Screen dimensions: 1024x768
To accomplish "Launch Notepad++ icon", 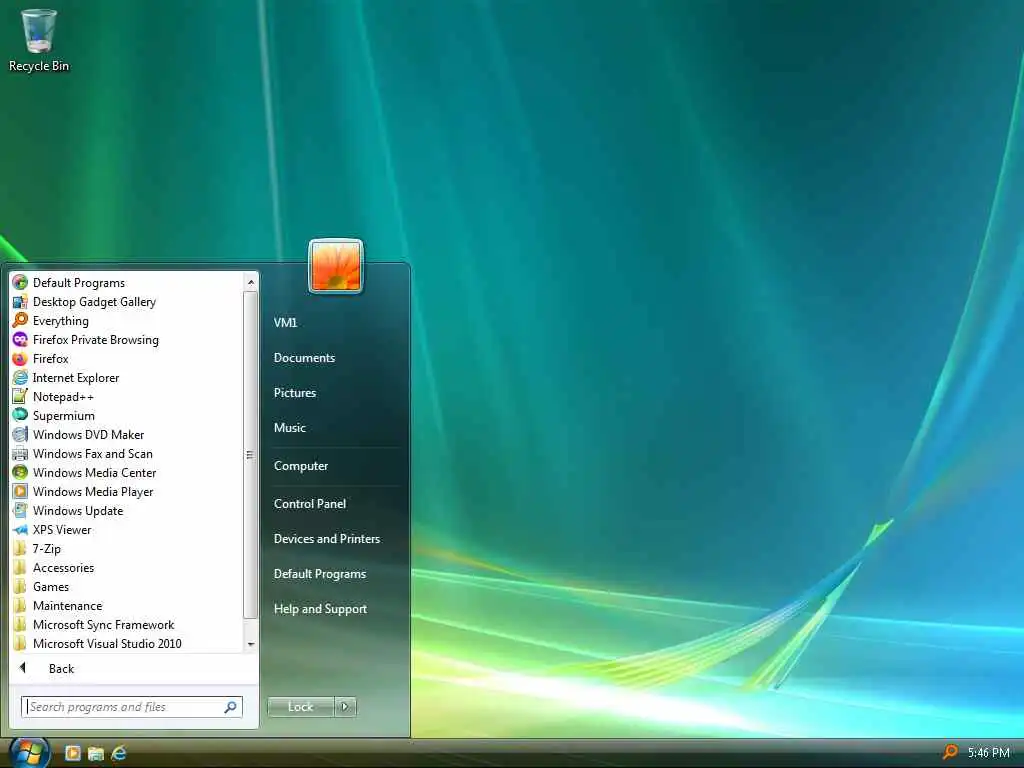I will click(20, 396).
